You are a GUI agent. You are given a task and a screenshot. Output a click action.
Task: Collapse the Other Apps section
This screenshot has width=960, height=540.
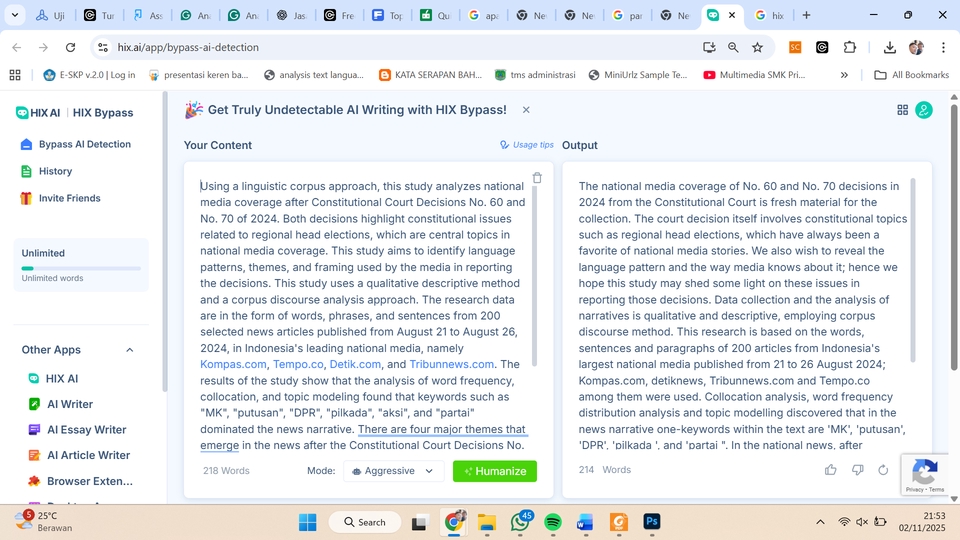(130, 350)
